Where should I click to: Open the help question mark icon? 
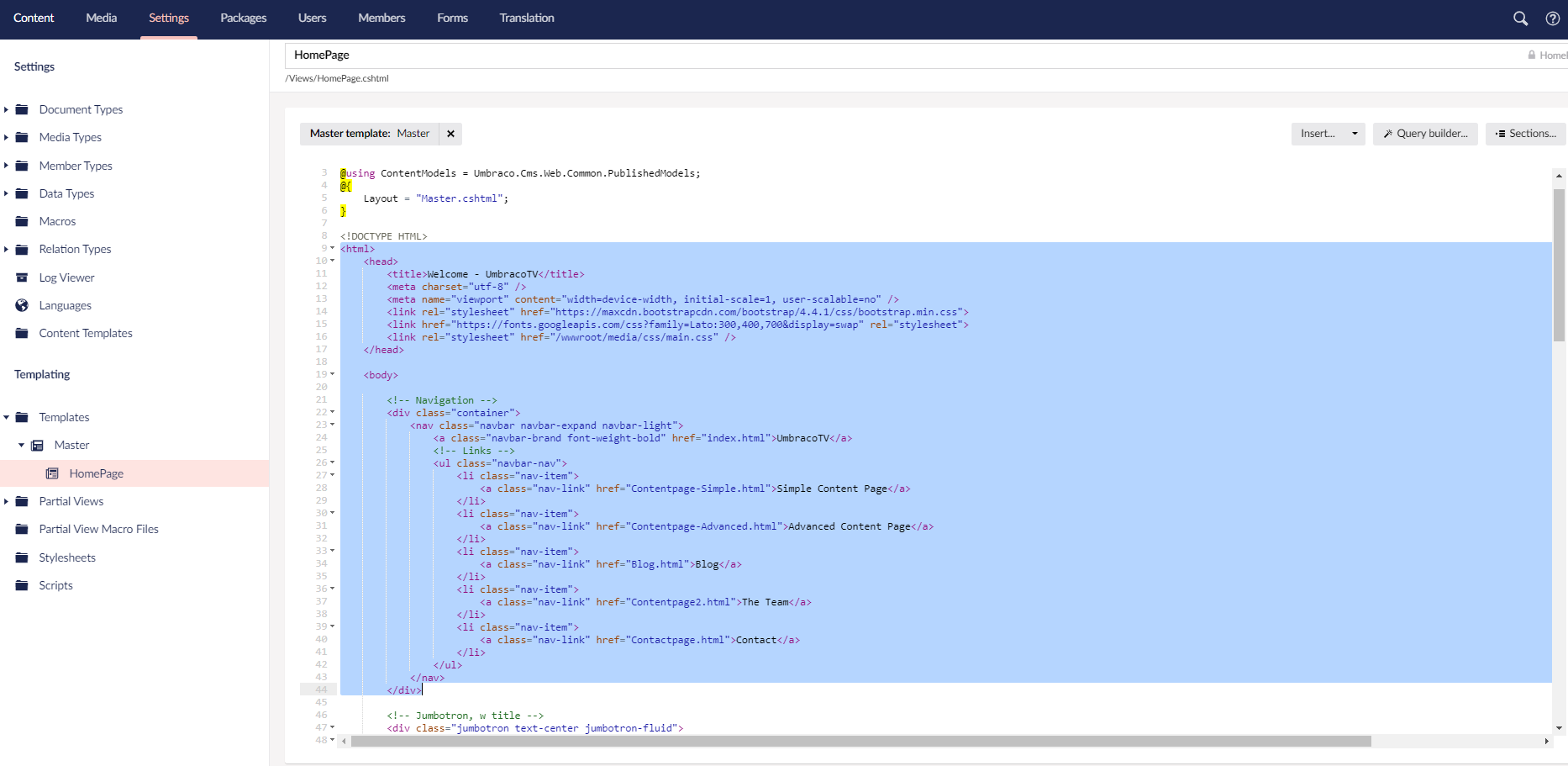1553,18
